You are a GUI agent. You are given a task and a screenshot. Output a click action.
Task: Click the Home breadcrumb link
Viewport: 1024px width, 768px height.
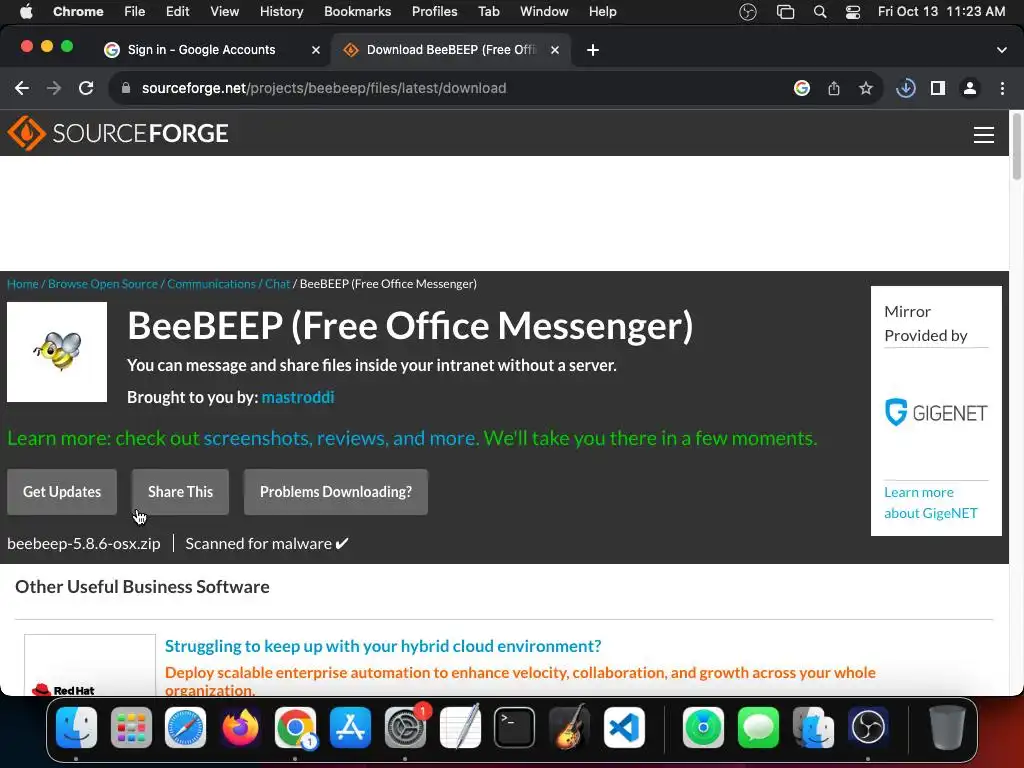[23, 284]
